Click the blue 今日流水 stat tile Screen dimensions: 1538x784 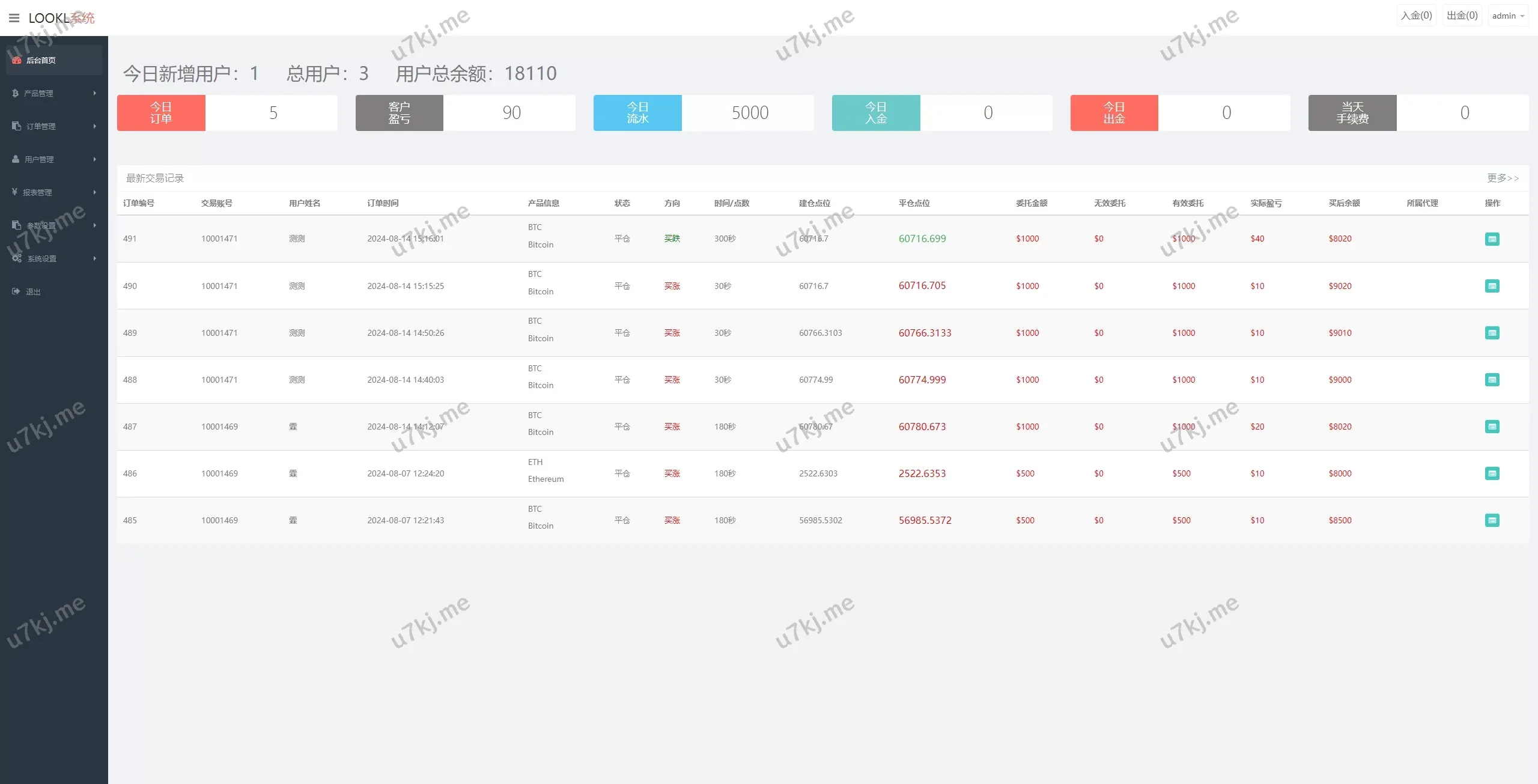tap(637, 113)
